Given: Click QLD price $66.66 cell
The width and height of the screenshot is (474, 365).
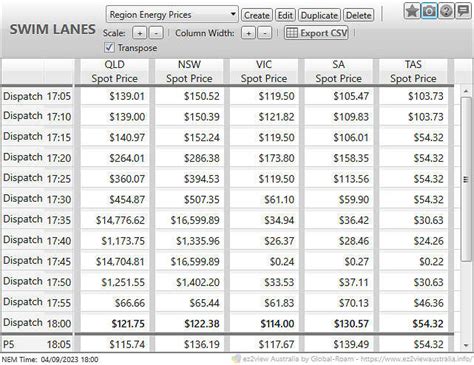Looking at the screenshot, I should click(115, 303).
